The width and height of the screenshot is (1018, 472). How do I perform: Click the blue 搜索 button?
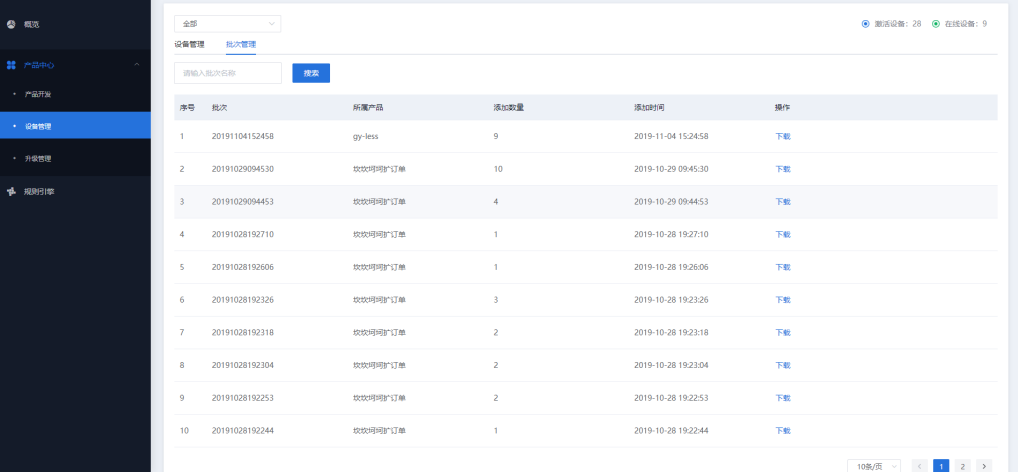pos(311,73)
